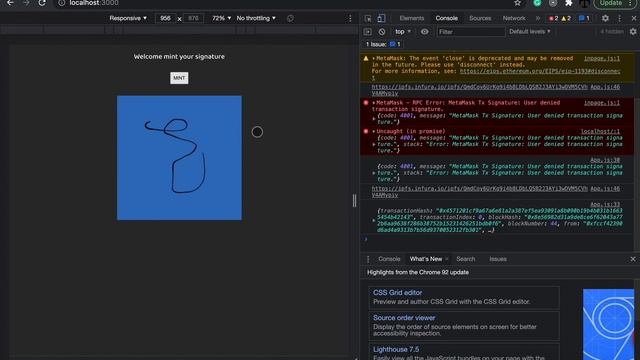Reload the localhost page
The height and width of the screenshot is (360, 640).
(42, 3)
